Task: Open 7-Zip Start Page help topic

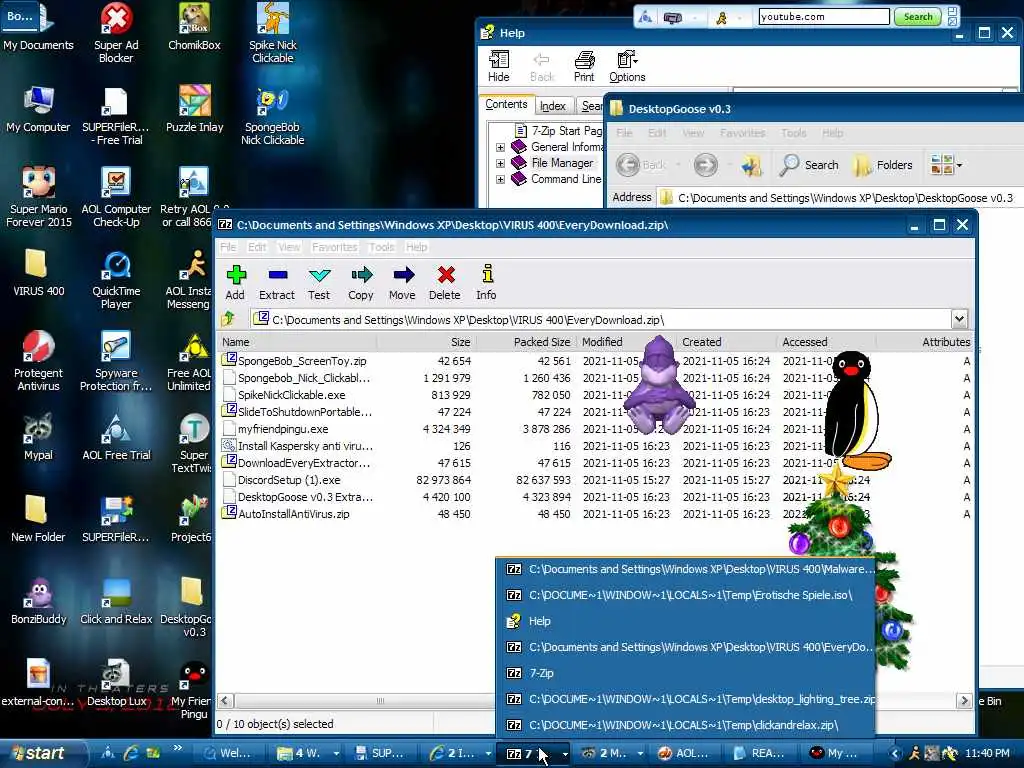Action: pyautogui.click(x=559, y=131)
